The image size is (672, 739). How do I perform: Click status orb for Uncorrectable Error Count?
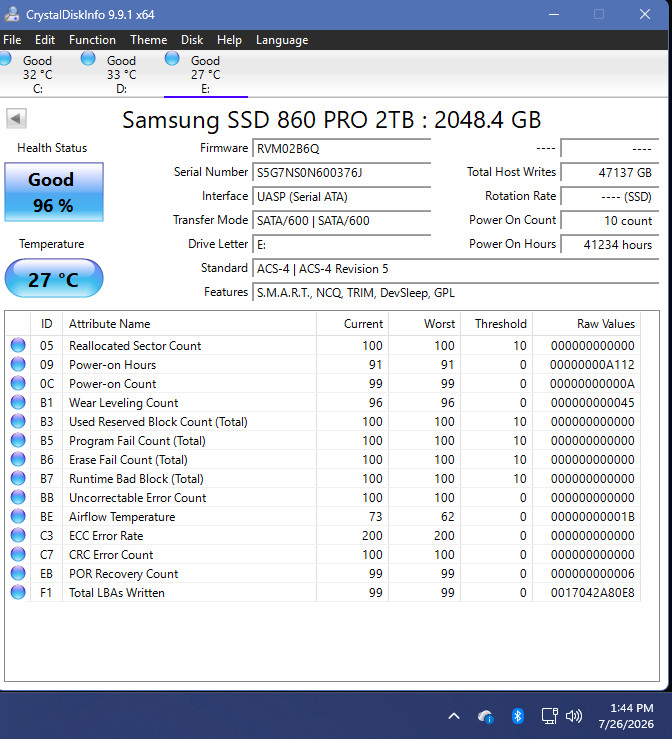pos(18,497)
